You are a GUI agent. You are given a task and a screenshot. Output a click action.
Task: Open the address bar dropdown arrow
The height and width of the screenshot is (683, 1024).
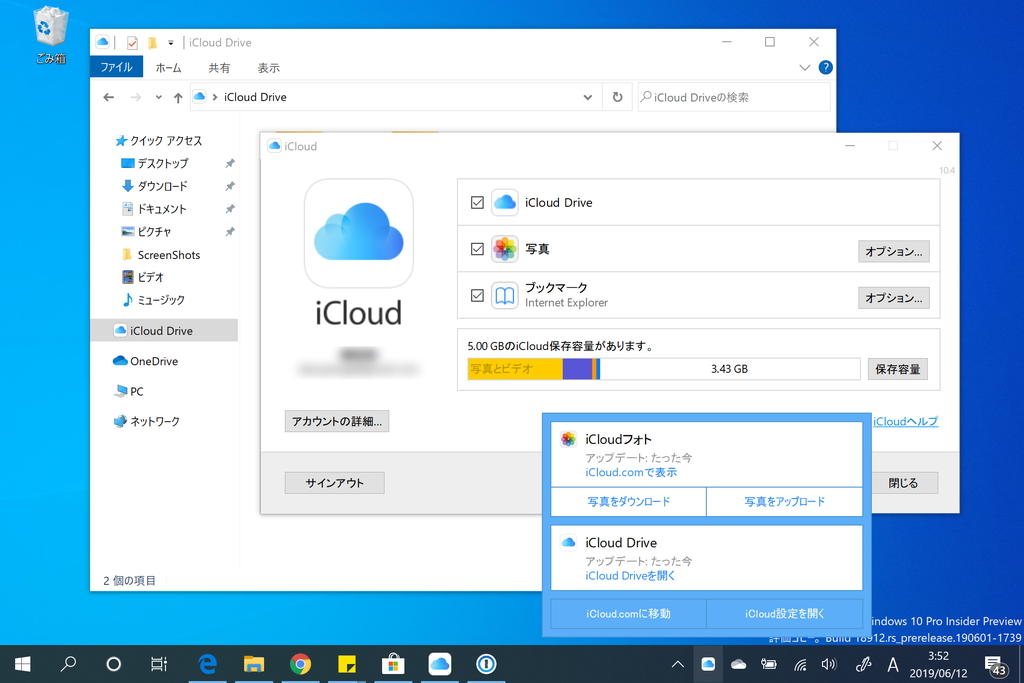point(588,97)
